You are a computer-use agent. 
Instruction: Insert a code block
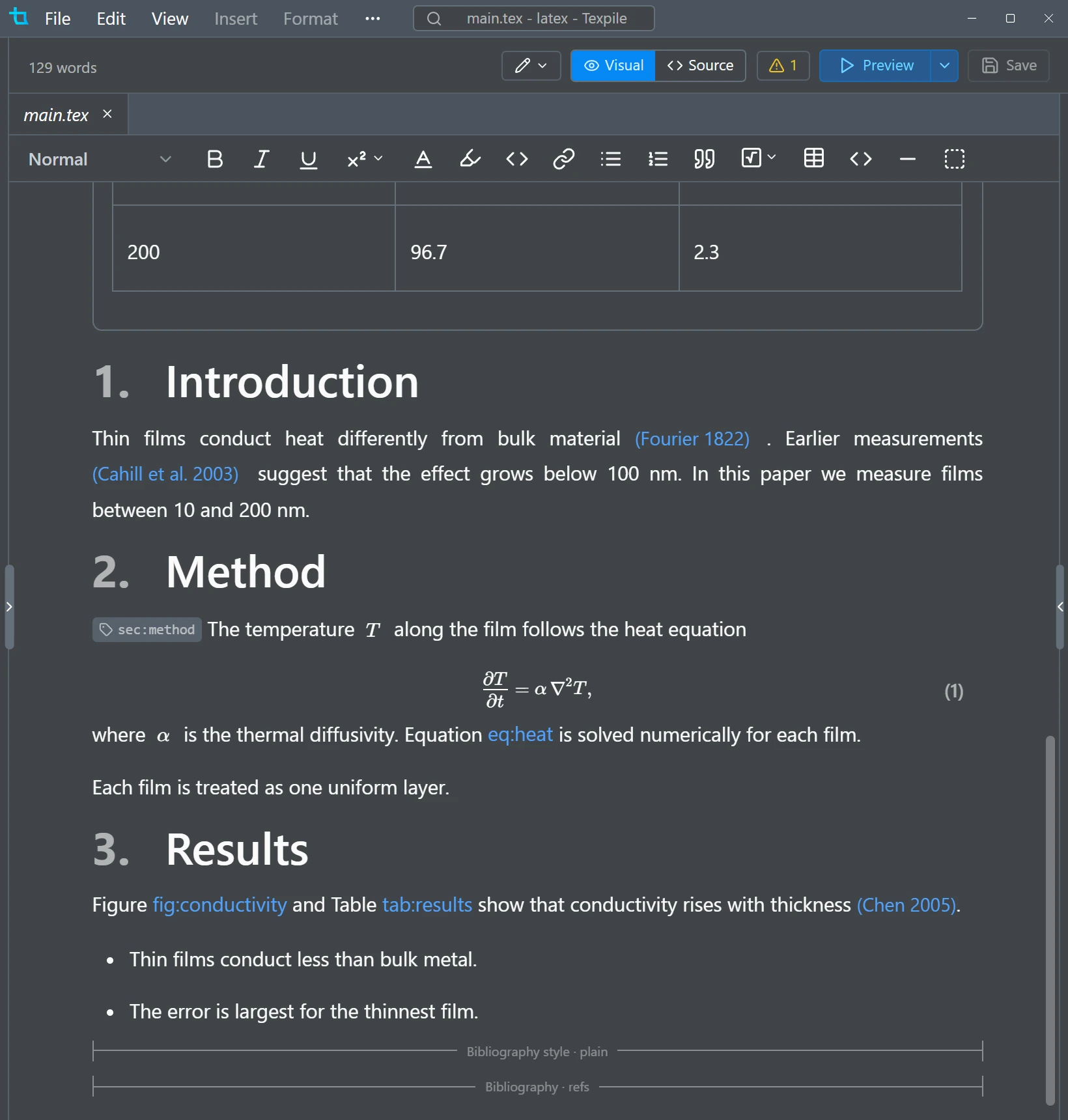(861, 160)
